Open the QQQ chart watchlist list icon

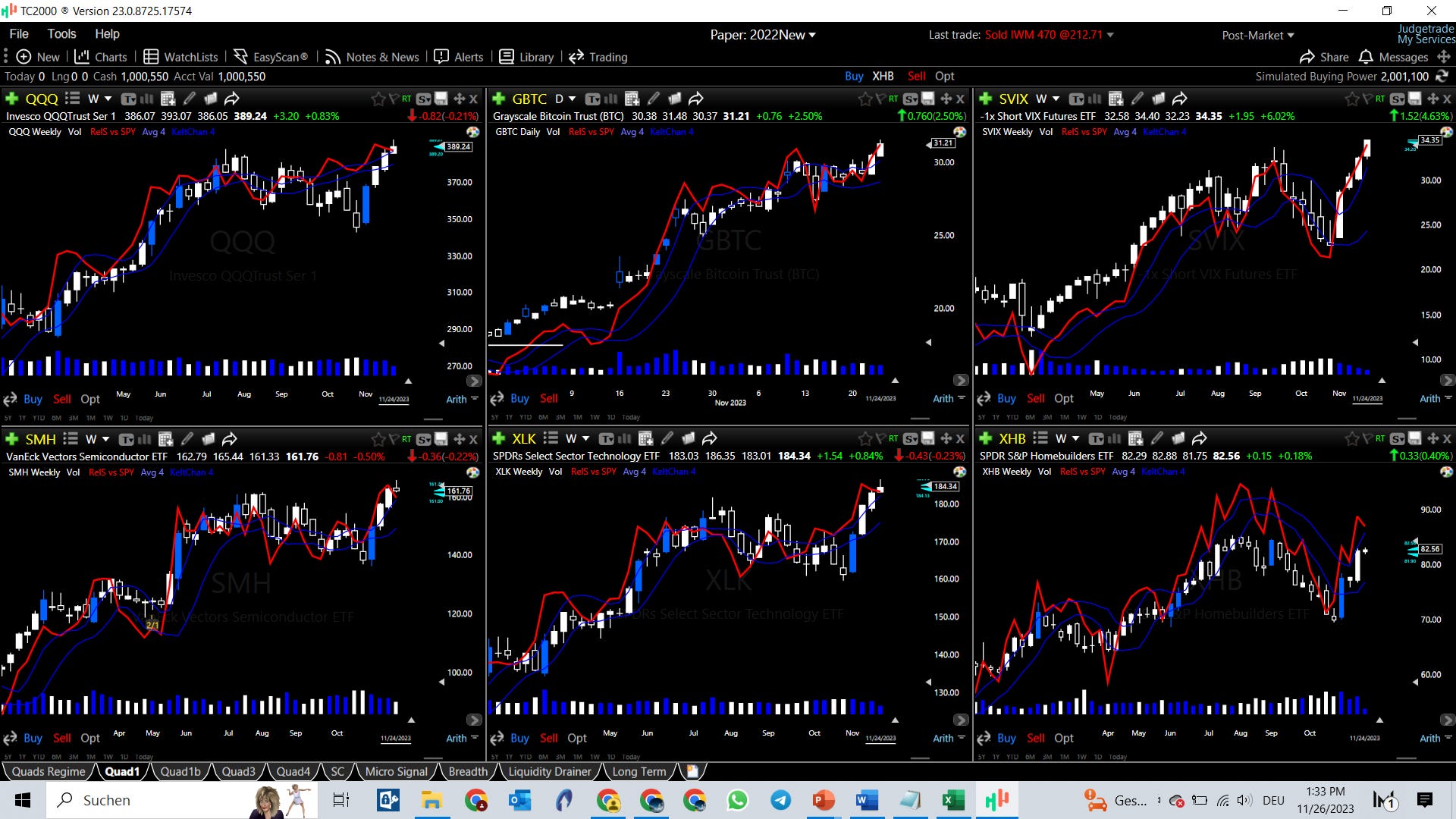[x=72, y=99]
